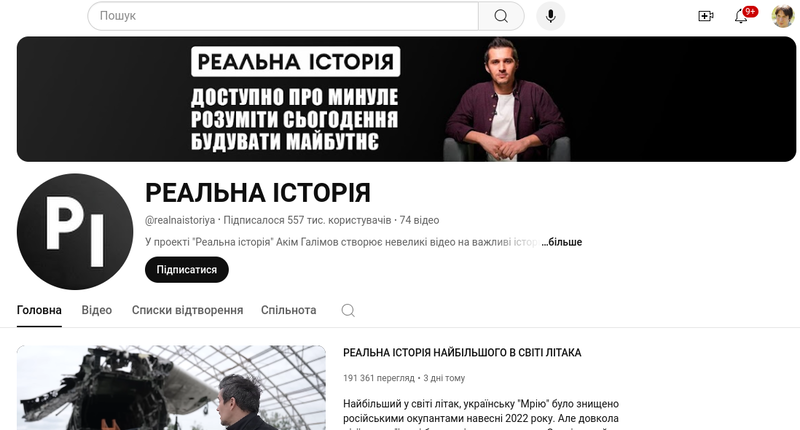Viewport: 800px width, 430px height.
Task: Search within channel using tab magnifier icon
Action: (x=348, y=310)
